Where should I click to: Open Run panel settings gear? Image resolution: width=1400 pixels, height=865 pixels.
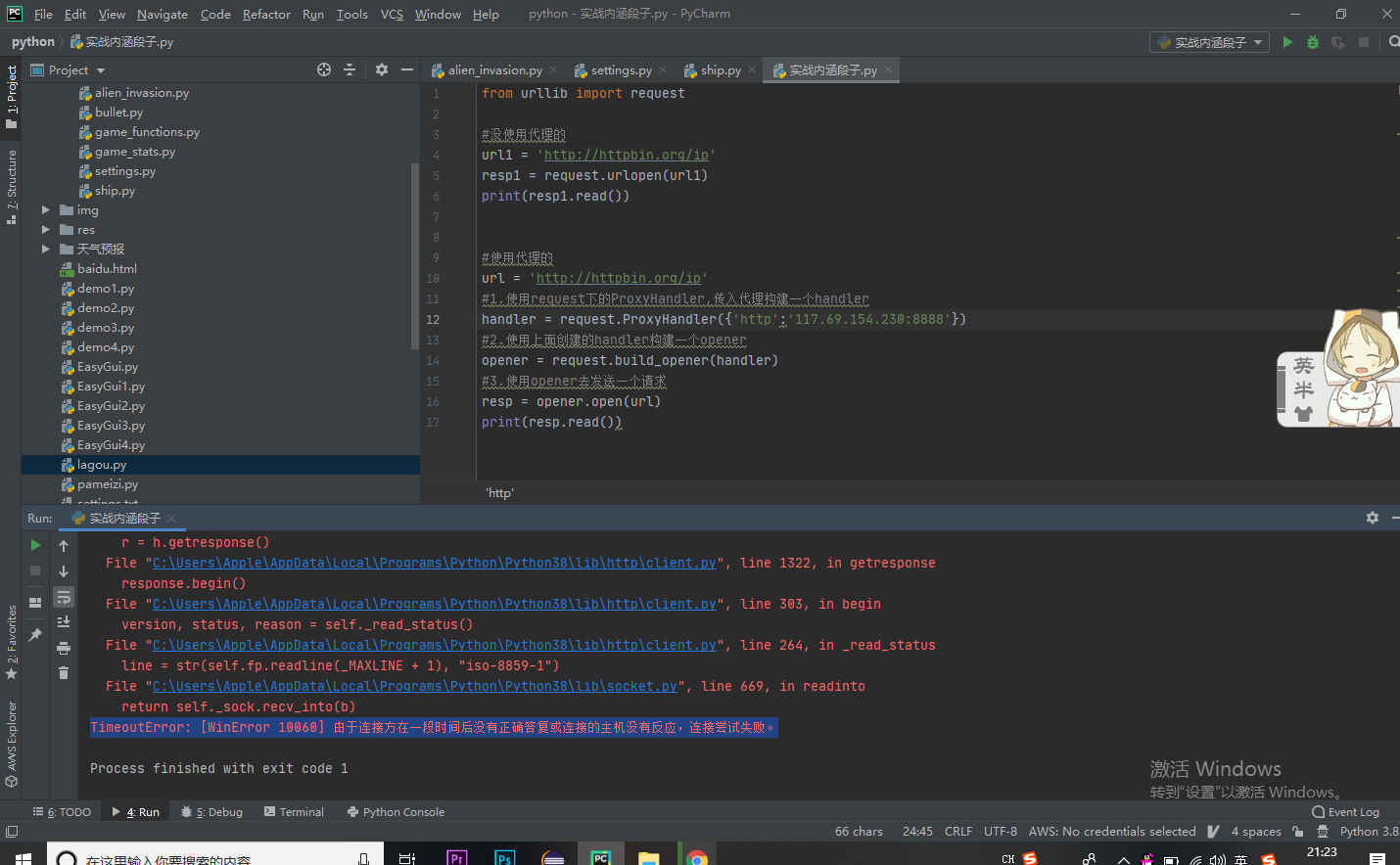click(x=1373, y=518)
